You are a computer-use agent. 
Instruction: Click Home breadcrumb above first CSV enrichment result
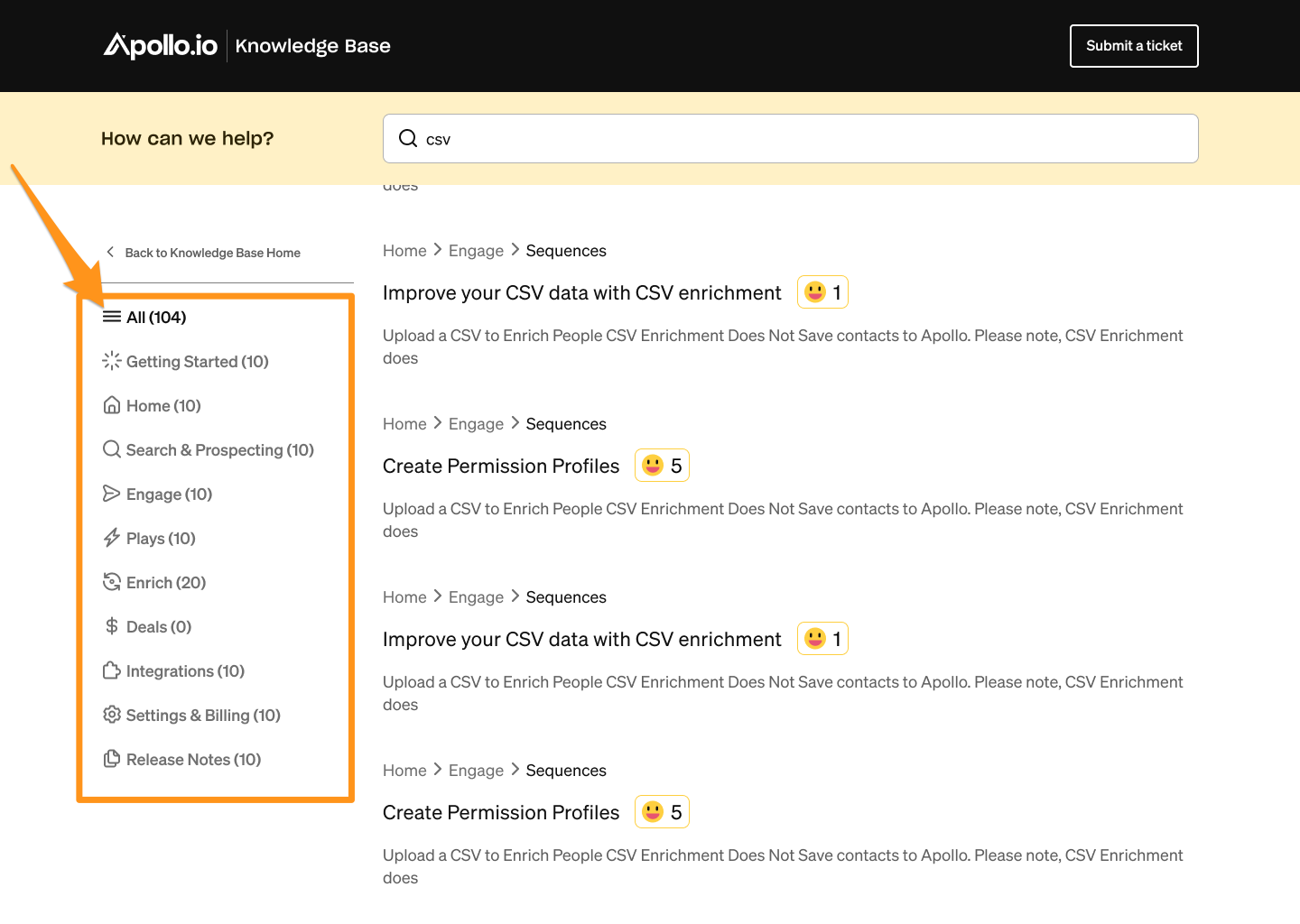pos(404,251)
